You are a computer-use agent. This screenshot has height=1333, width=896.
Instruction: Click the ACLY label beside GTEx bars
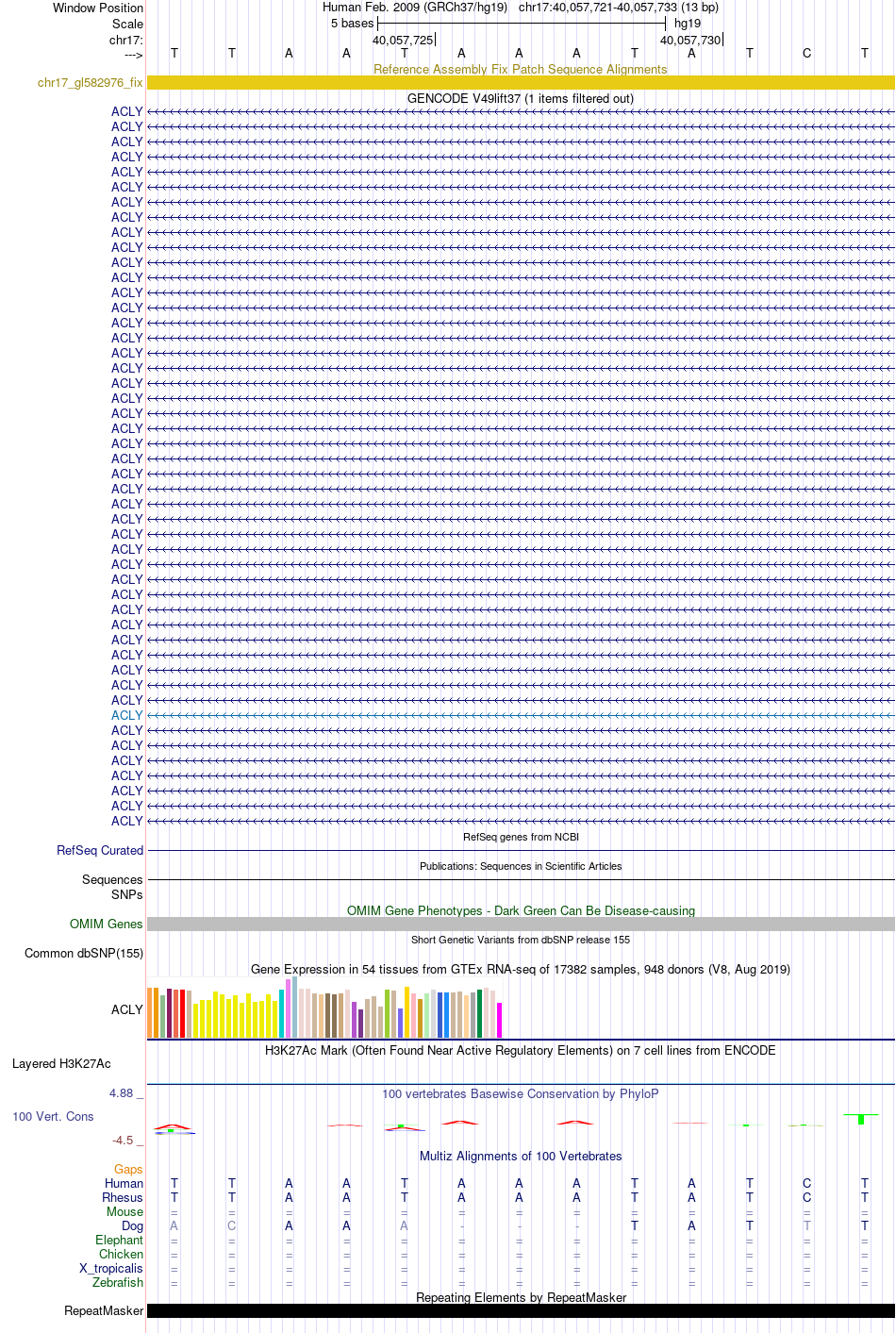coord(126,1009)
